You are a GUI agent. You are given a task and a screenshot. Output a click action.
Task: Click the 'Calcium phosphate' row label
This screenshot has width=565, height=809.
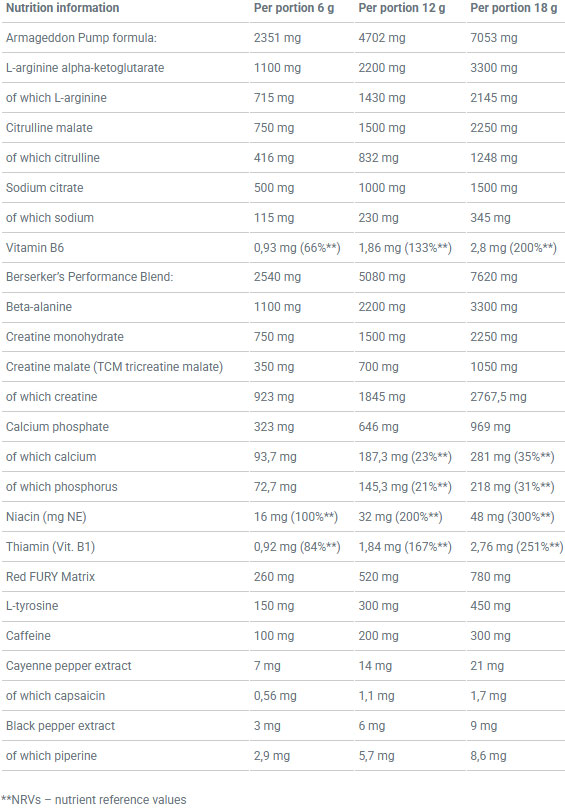point(57,427)
